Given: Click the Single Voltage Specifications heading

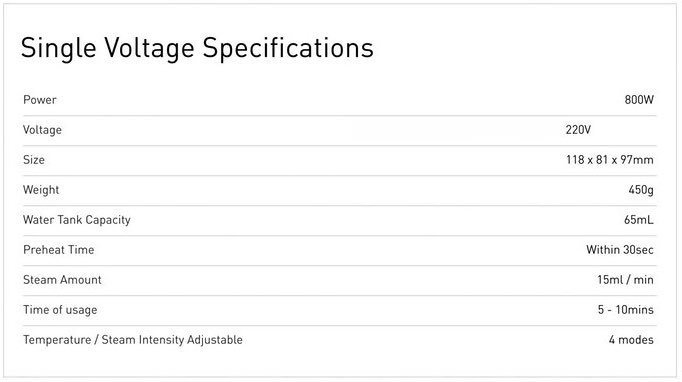Looking at the screenshot, I should 197,49.
